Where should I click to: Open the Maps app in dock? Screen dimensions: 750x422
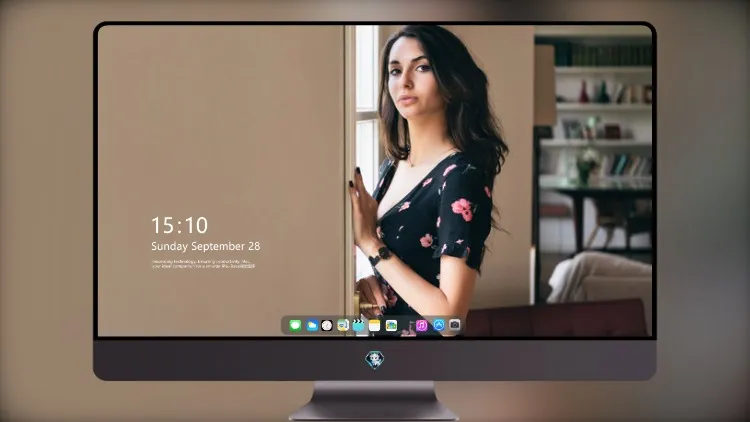click(x=343, y=325)
